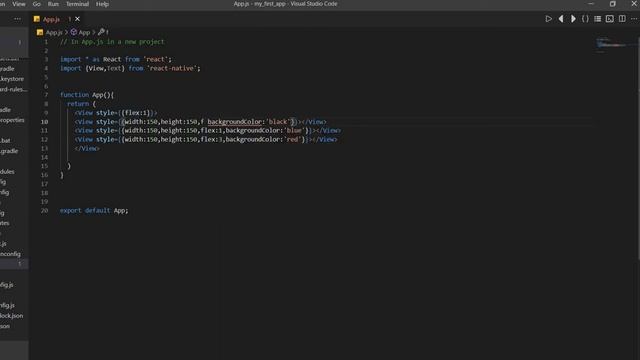This screenshot has width=640, height=360.
Task: Click the 'react-native' import string
Action: click(x=172, y=68)
